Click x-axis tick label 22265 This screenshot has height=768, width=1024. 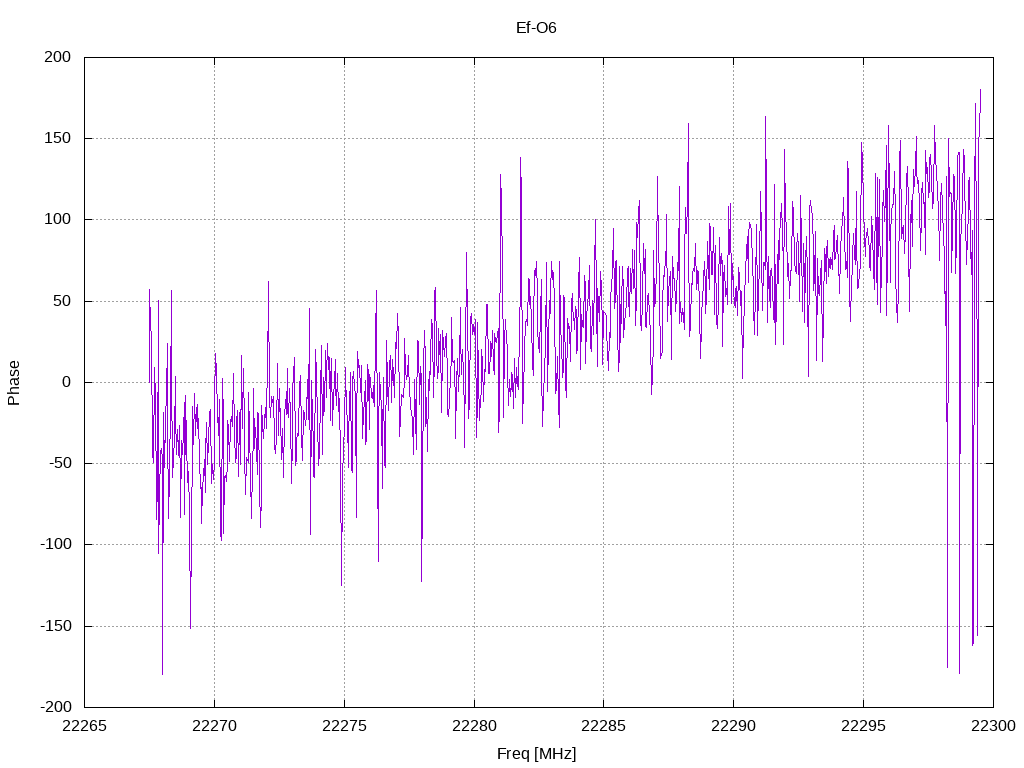[x=84, y=726]
